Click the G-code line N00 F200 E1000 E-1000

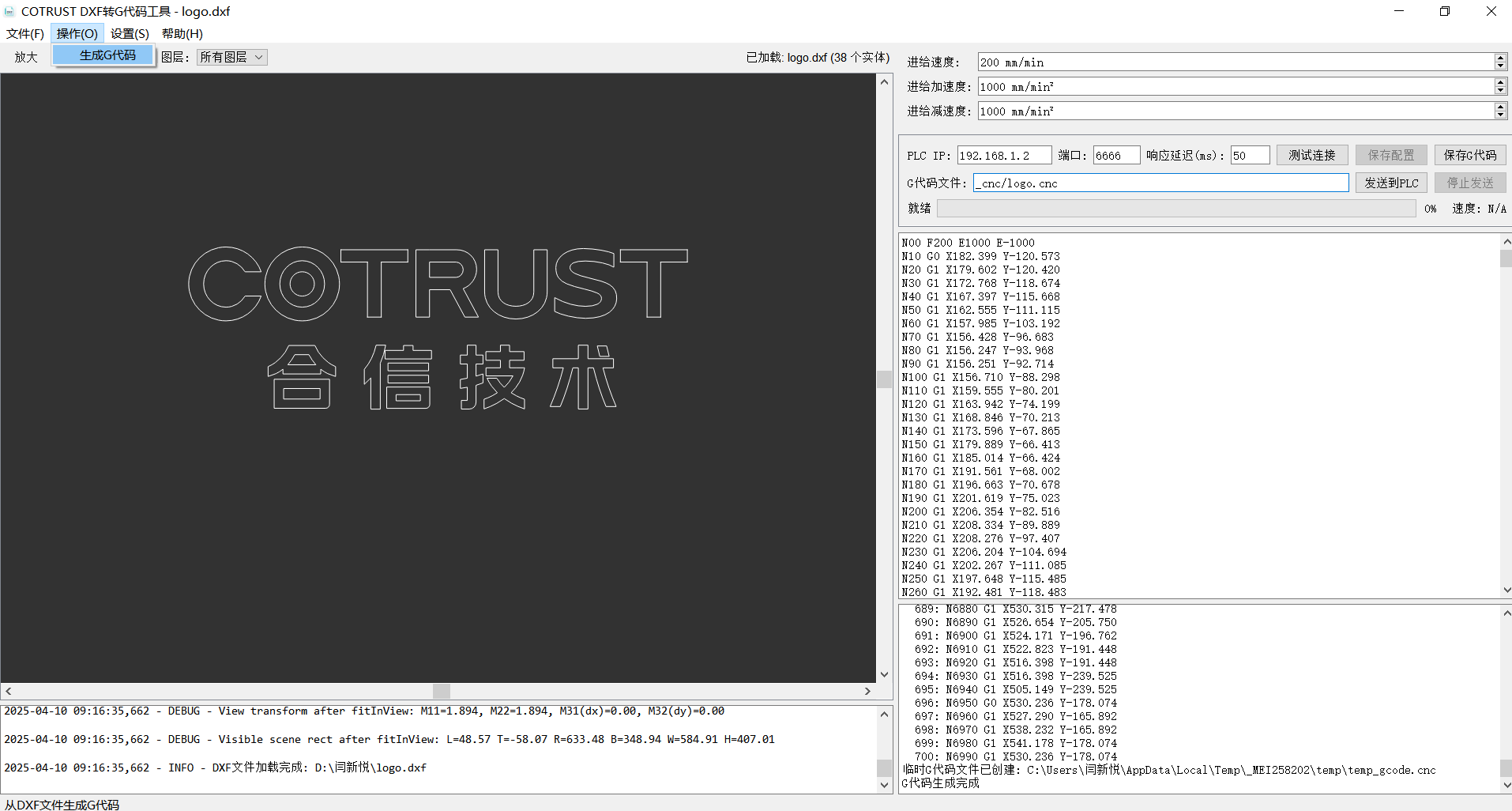coord(968,243)
